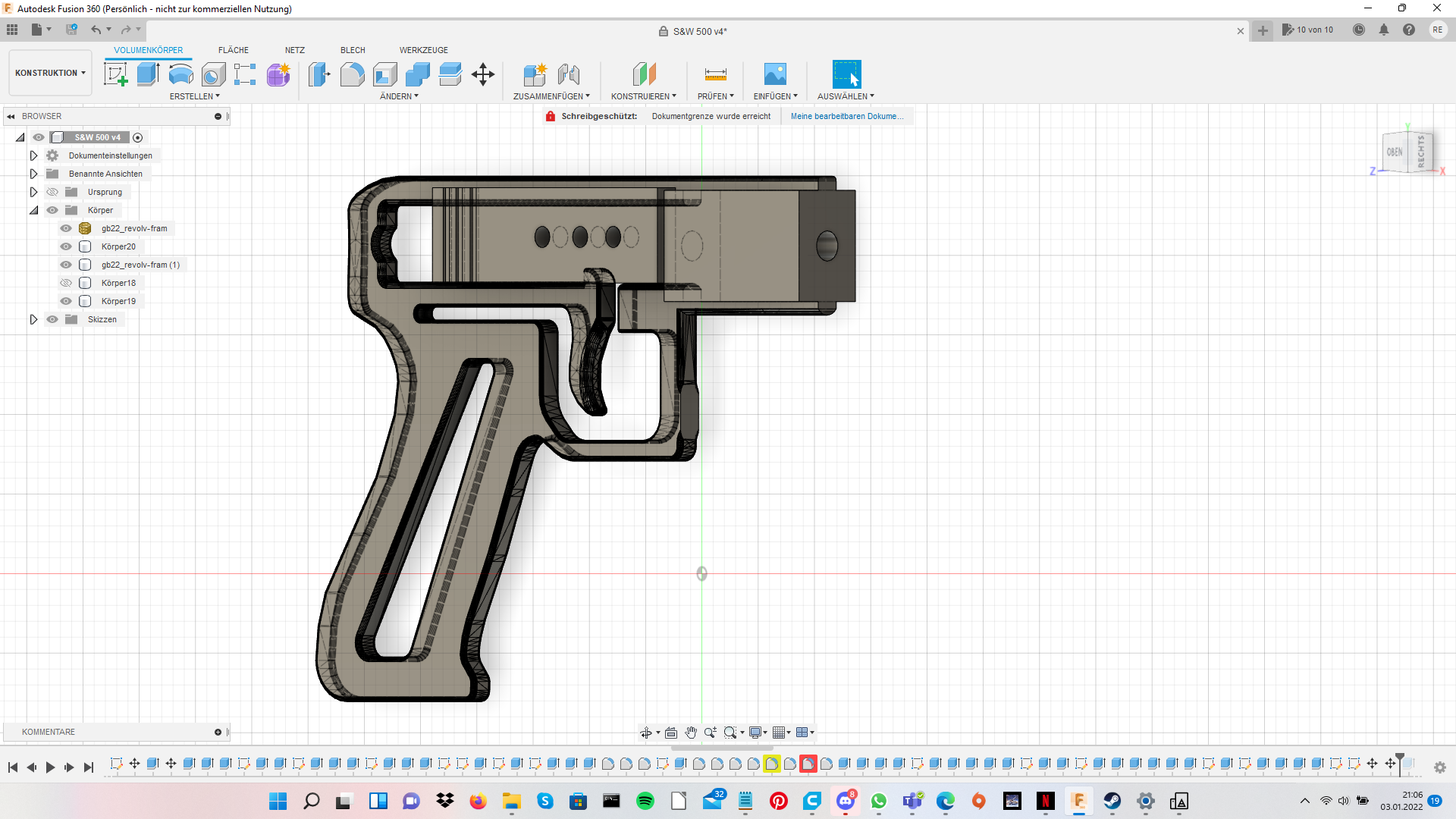The height and width of the screenshot is (819, 1456).
Task: Click the ViewCube home icon labeled OBEN
Action: pos(1394,152)
